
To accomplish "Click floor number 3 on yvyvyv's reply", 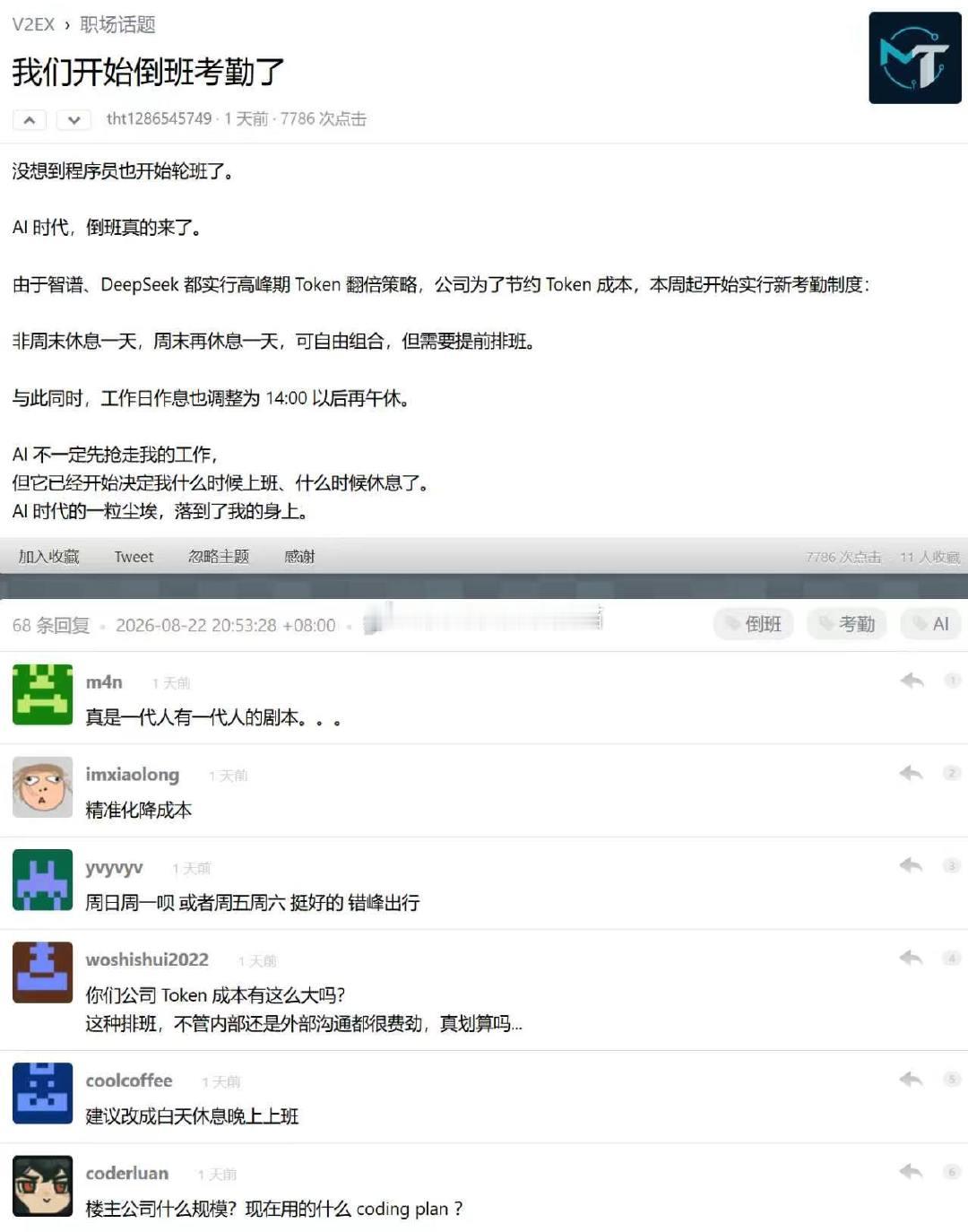I will pyautogui.click(x=952, y=865).
